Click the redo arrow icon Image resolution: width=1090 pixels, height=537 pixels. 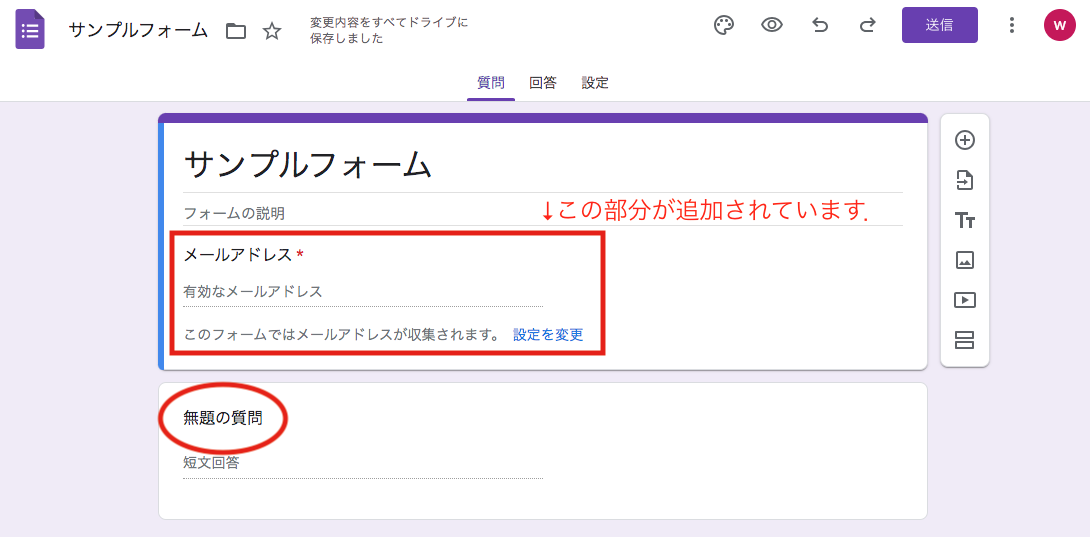coord(868,25)
